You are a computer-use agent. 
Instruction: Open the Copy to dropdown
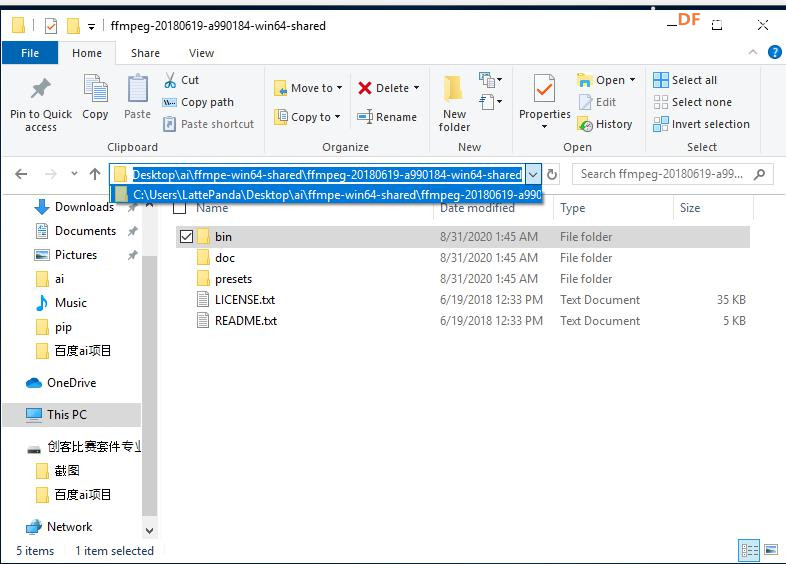[x=307, y=117]
